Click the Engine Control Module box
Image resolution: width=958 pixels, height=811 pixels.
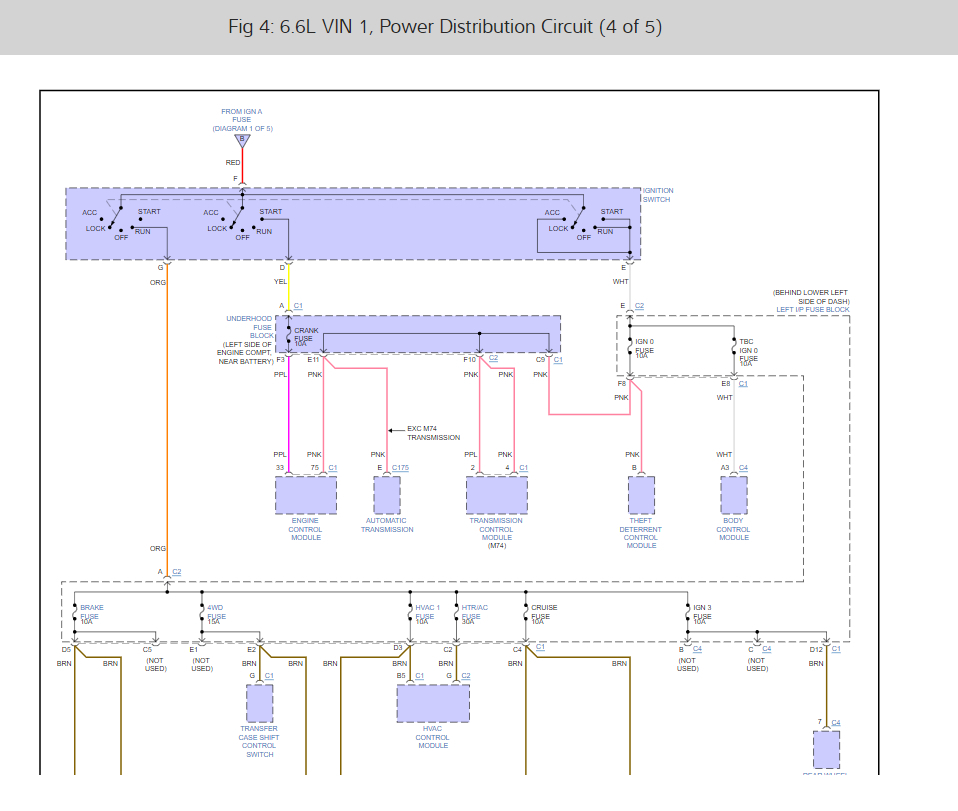(305, 495)
